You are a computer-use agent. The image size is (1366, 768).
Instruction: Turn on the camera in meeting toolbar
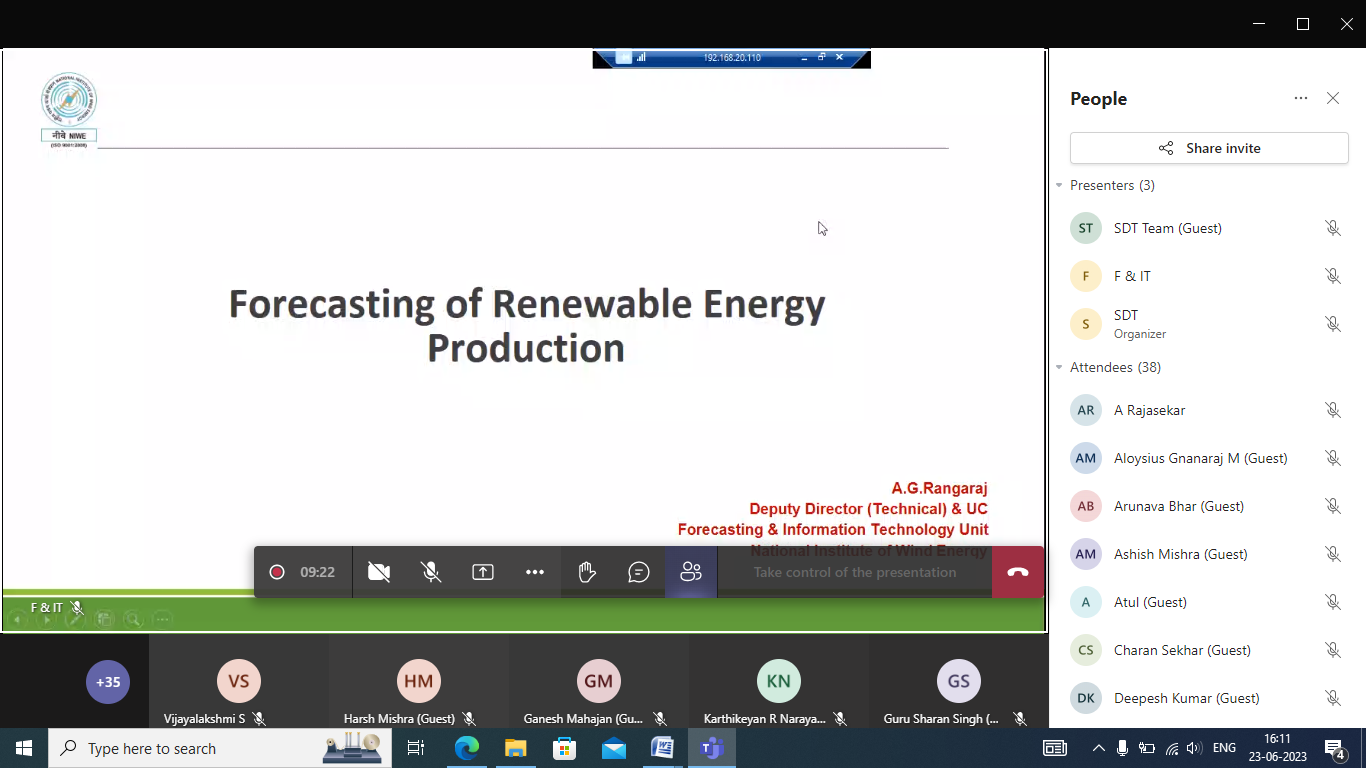coord(379,572)
